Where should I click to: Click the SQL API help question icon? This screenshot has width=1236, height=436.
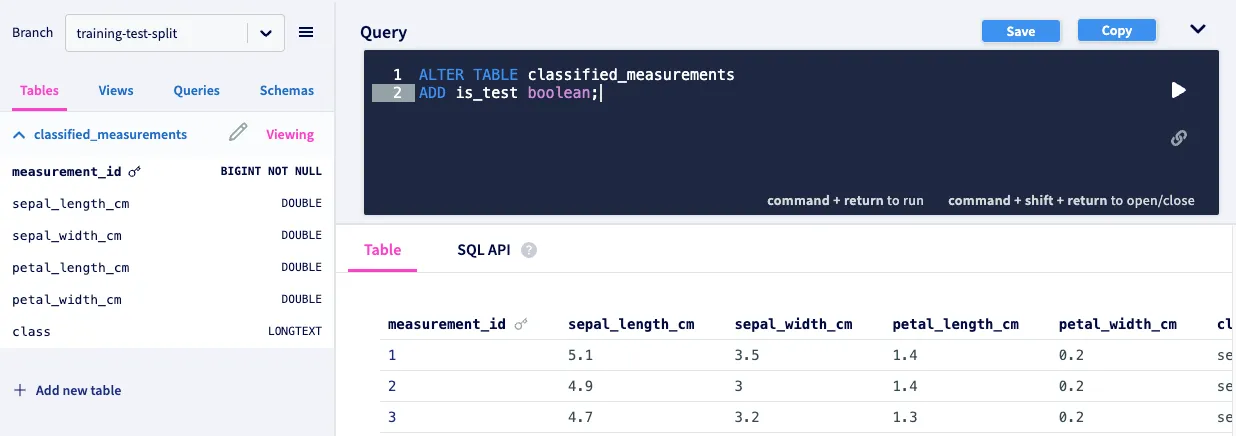529,250
